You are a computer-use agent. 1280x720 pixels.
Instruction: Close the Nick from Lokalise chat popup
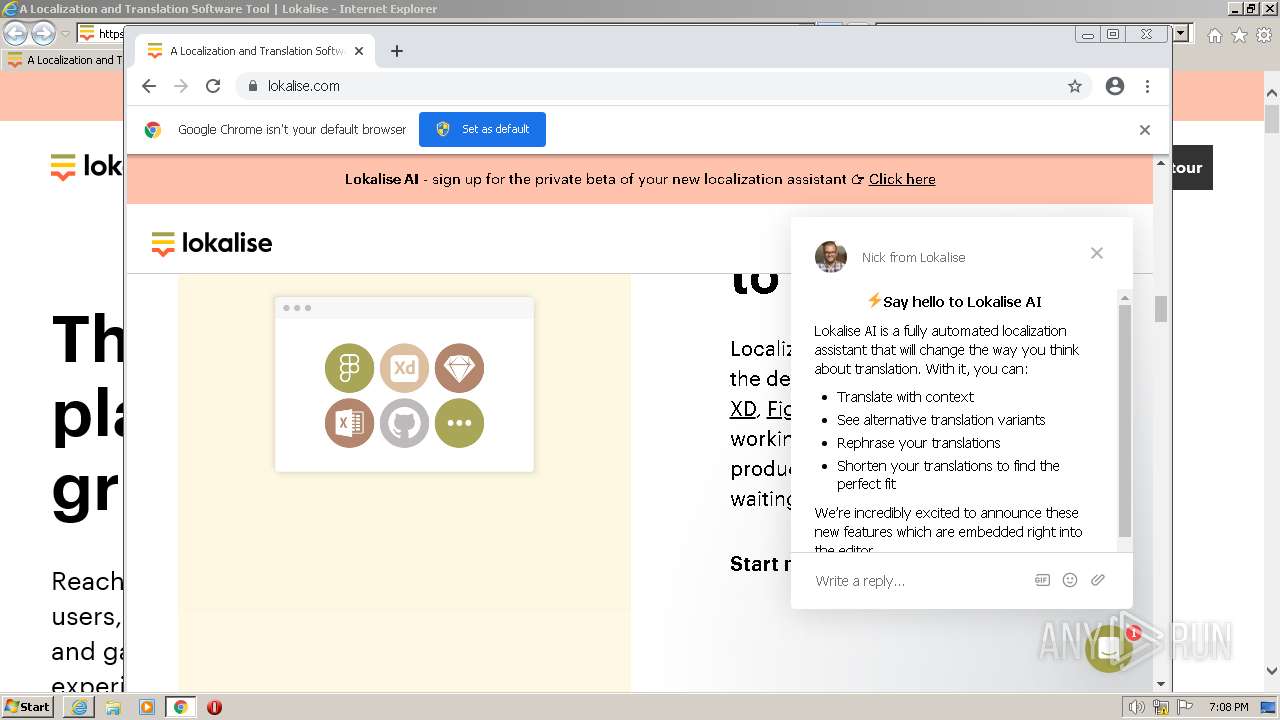point(1097,253)
